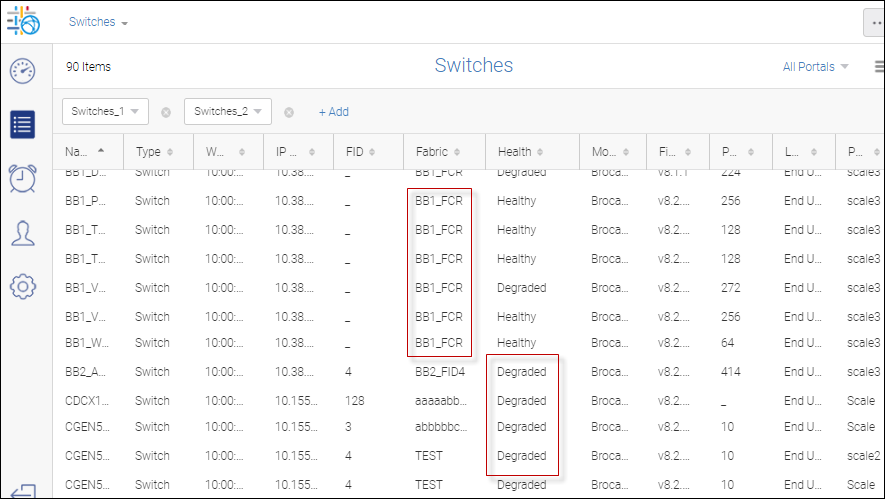
Task: Expand the Switches_1 filter dropdown
Action: point(105,111)
